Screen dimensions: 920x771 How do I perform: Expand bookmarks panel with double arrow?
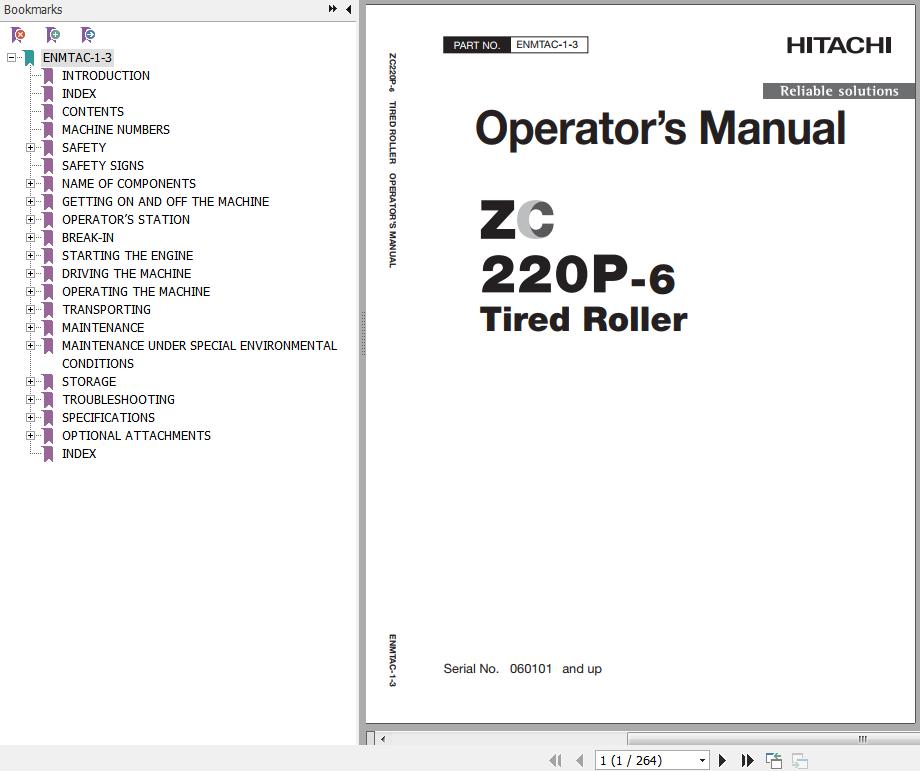[x=333, y=9]
